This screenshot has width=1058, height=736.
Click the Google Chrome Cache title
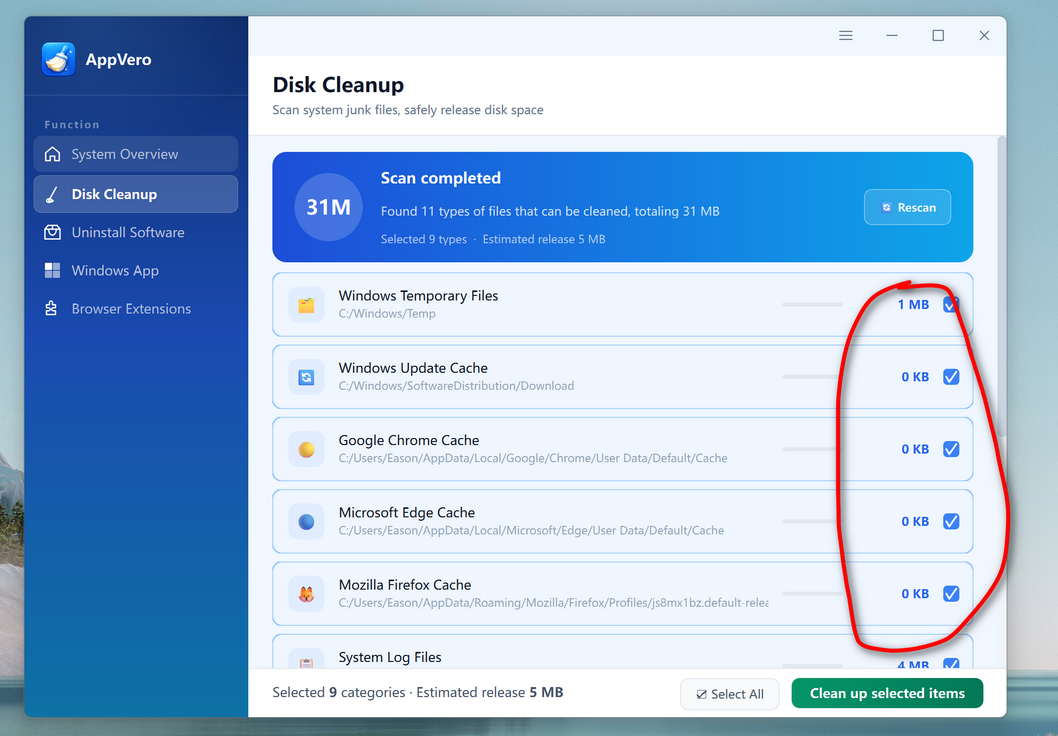[x=409, y=440]
